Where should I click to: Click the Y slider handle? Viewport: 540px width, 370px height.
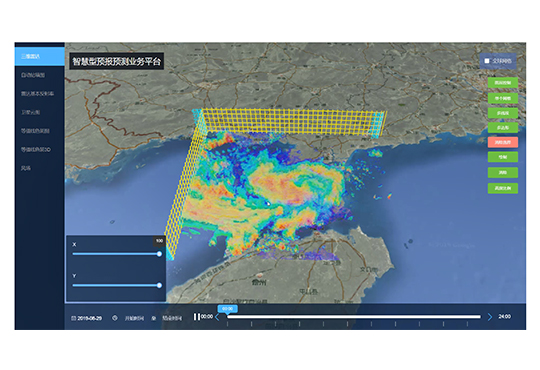point(159,285)
